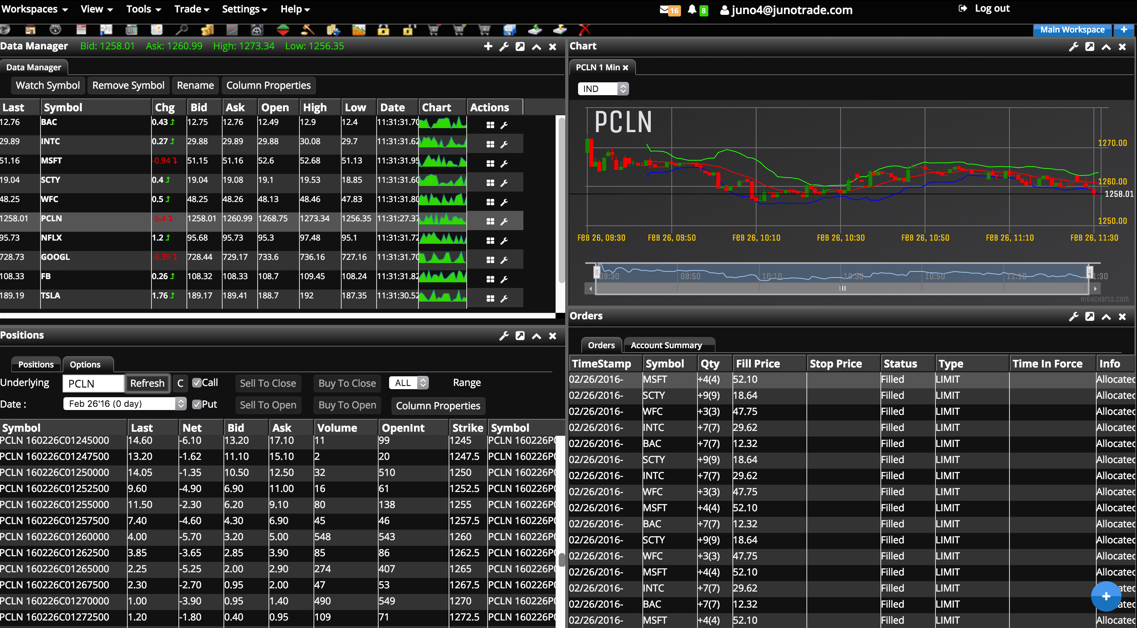This screenshot has width=1137, height=629.
Task: Click the plus icon in Data Manager header
Action: 488,47
